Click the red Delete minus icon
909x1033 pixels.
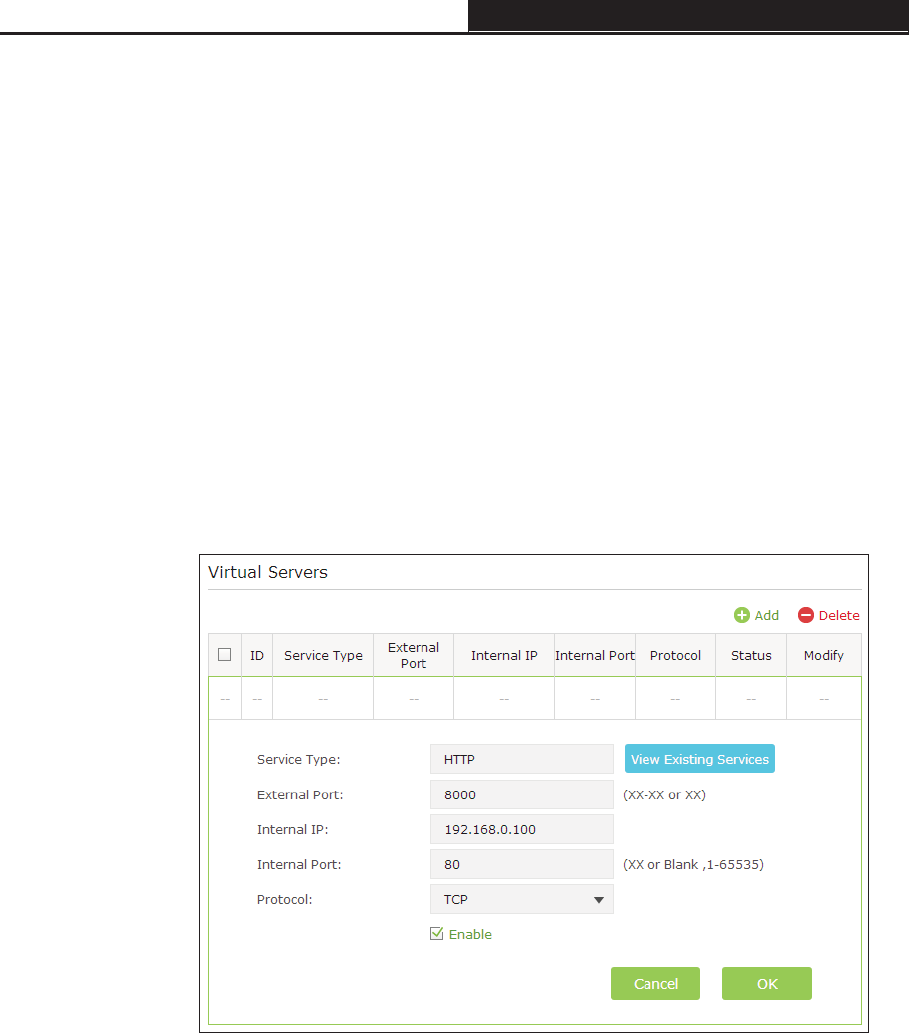806,615
